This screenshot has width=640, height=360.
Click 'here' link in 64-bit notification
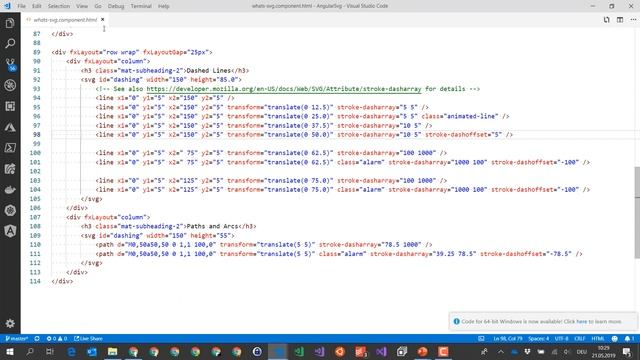[x=582, y=322]
